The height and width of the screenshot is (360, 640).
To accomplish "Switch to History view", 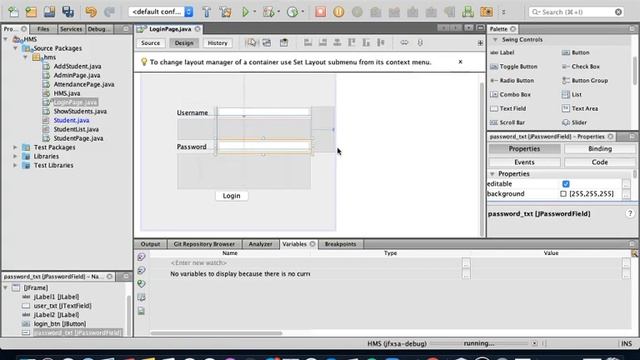I will [218, 43].
